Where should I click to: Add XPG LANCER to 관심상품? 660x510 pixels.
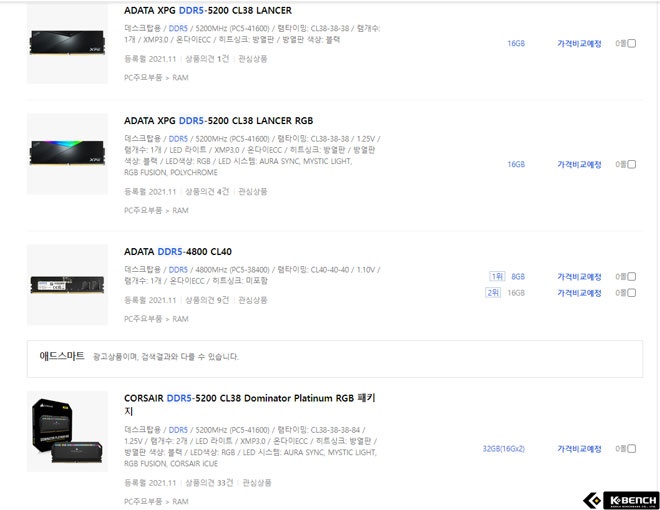(253, 59)
